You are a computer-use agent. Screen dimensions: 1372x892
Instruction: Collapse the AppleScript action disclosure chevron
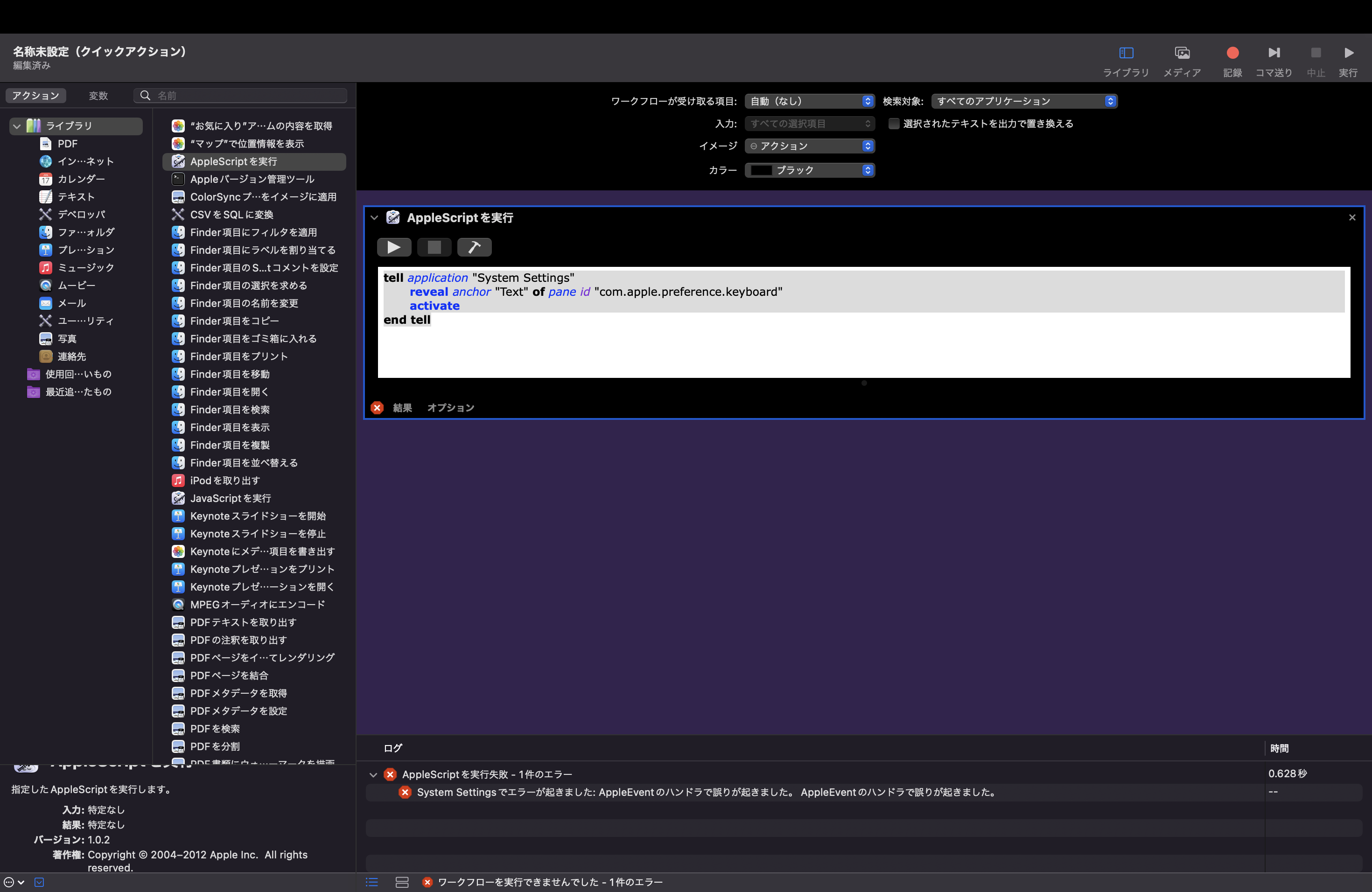tap(374, 218)
